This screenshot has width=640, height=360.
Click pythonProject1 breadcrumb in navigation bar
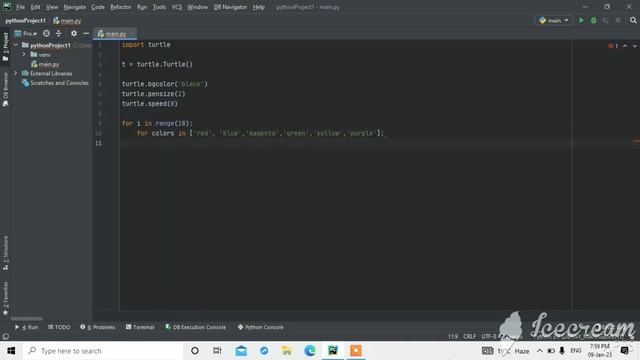coord(26,20)
